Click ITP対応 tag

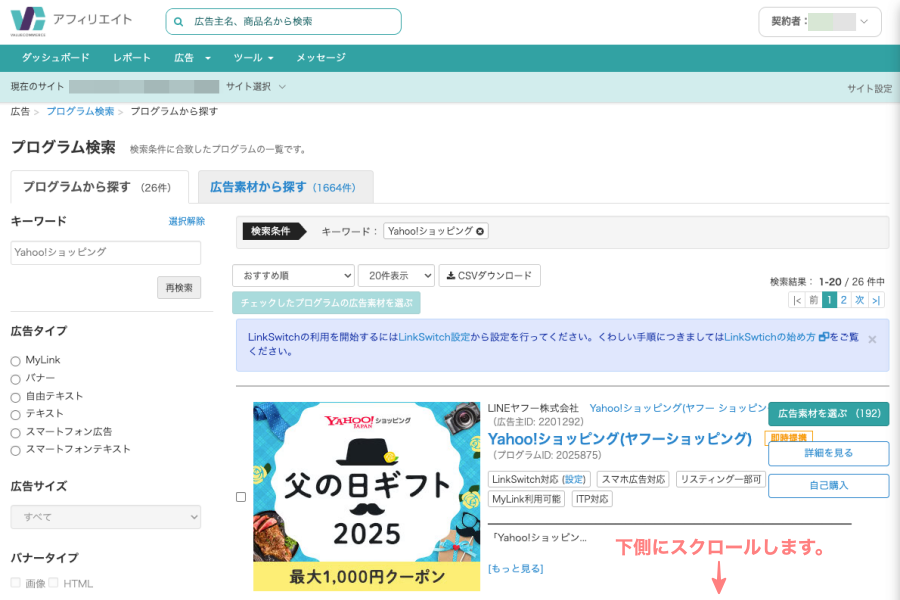pos(592,499)
